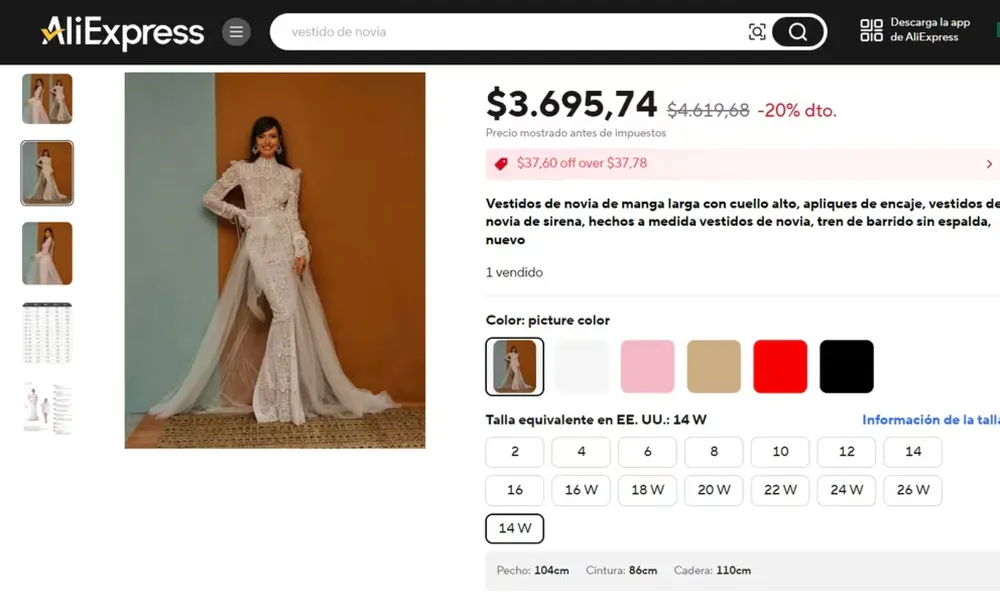Pick the picture color swatch thumbnail

[x=515, y=366]
